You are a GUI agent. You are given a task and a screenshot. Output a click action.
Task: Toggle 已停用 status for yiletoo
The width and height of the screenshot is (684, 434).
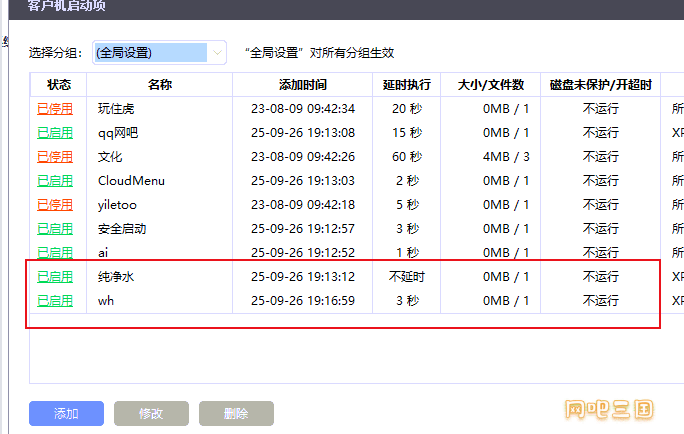click(x=55, y=204)
